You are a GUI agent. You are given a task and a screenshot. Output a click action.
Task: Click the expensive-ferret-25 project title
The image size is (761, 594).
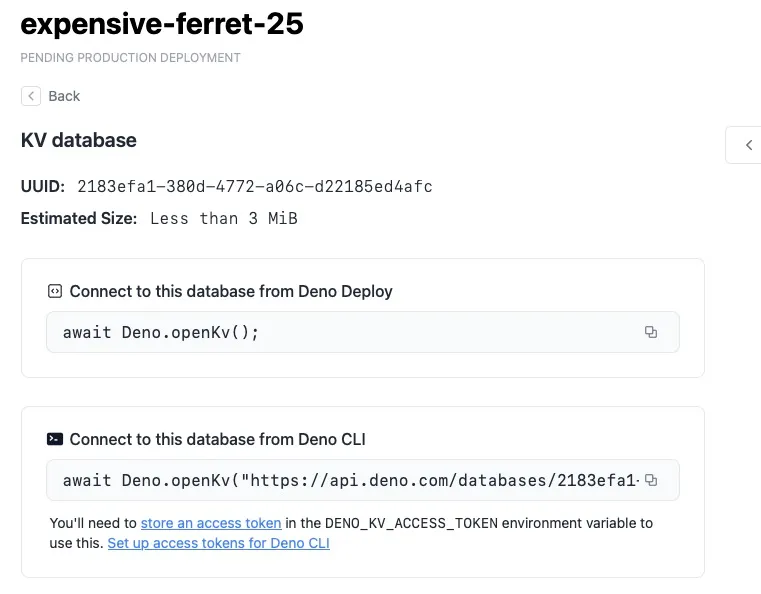point(162,24)
